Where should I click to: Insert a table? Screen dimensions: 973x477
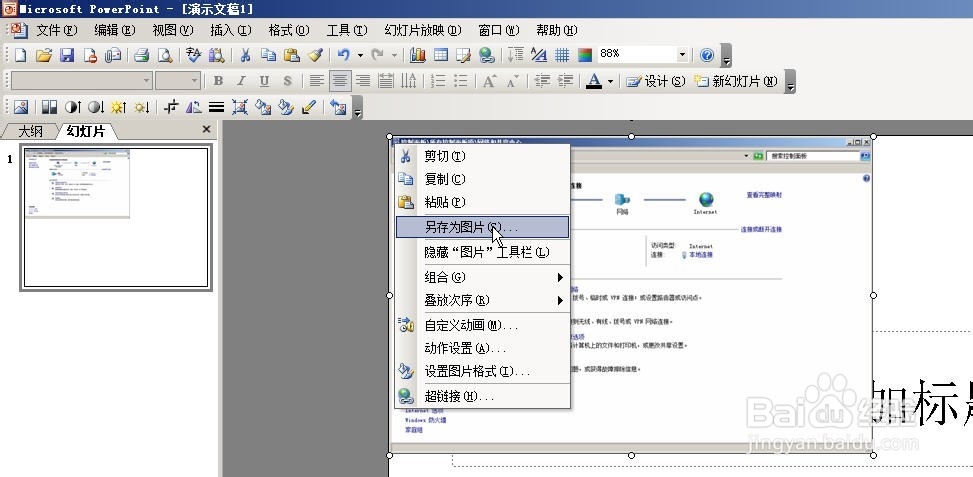click(441, 55)
